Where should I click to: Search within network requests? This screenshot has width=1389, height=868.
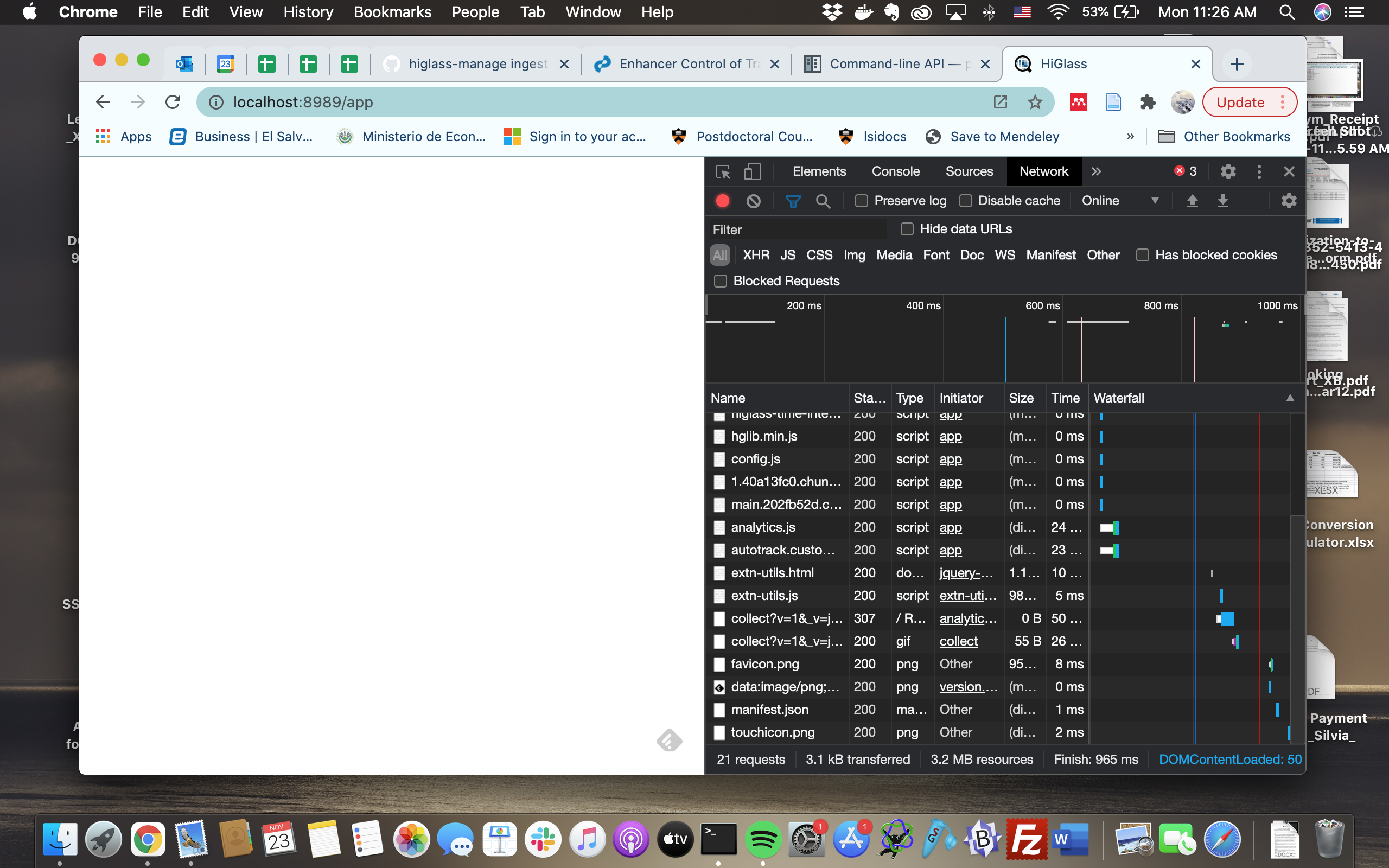[824, 200]
